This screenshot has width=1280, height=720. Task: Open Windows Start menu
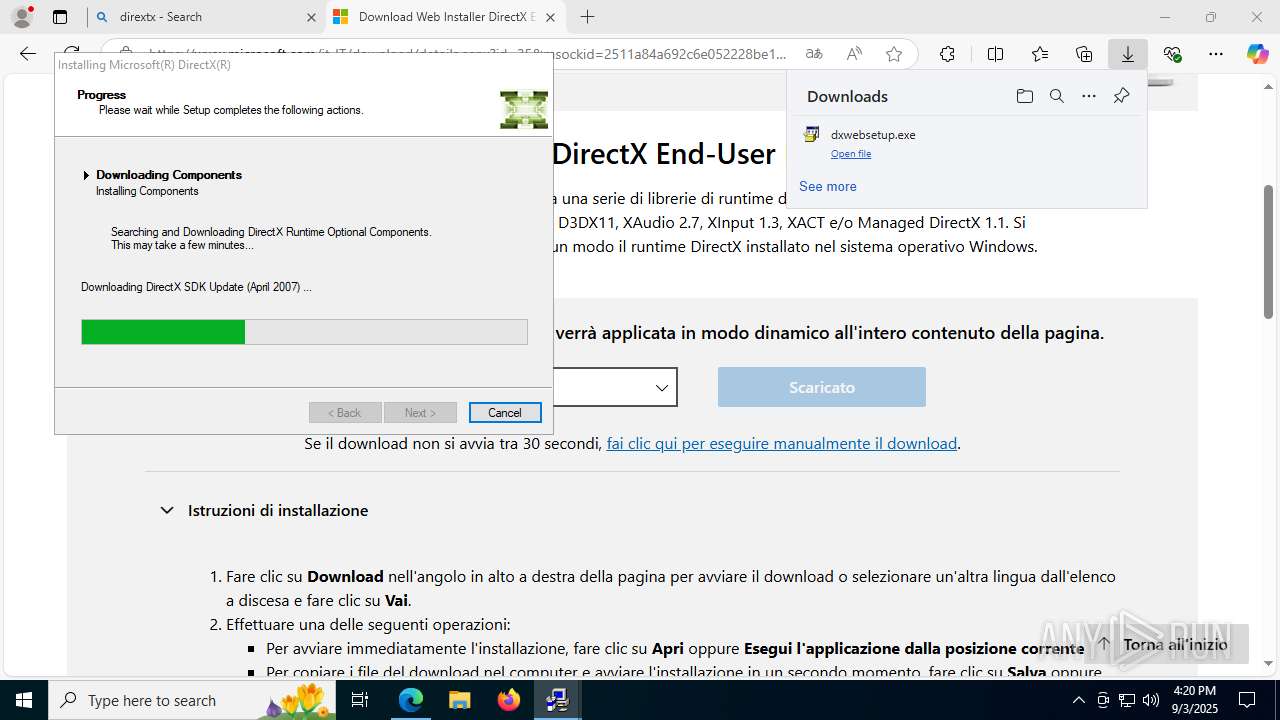[24, 700]
